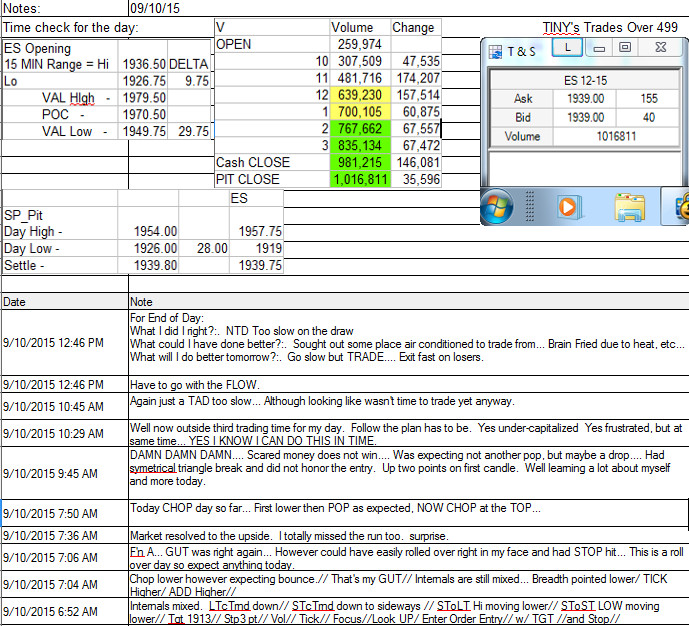689x626 pixels.
Task: Select the 9/10/2015 7:50 AM timestamp
Action: point(65,513)
